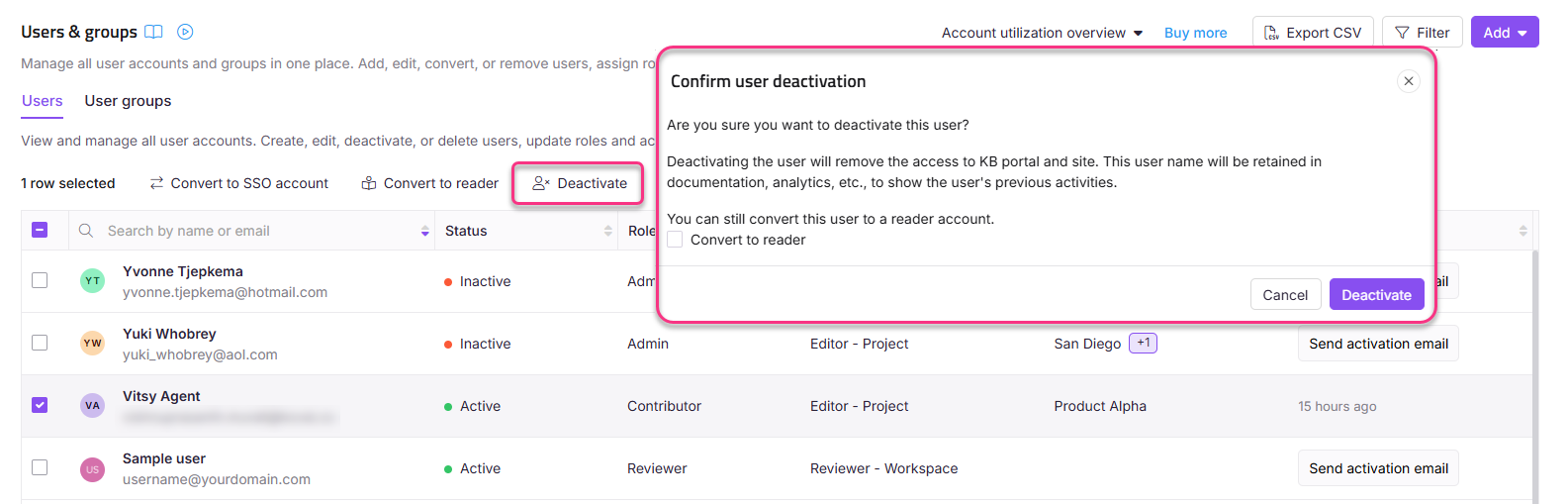Screen dimensions: 1568x504
Task: Click the Inactive status of Yuki Whobrey
Action: [478, 344]
